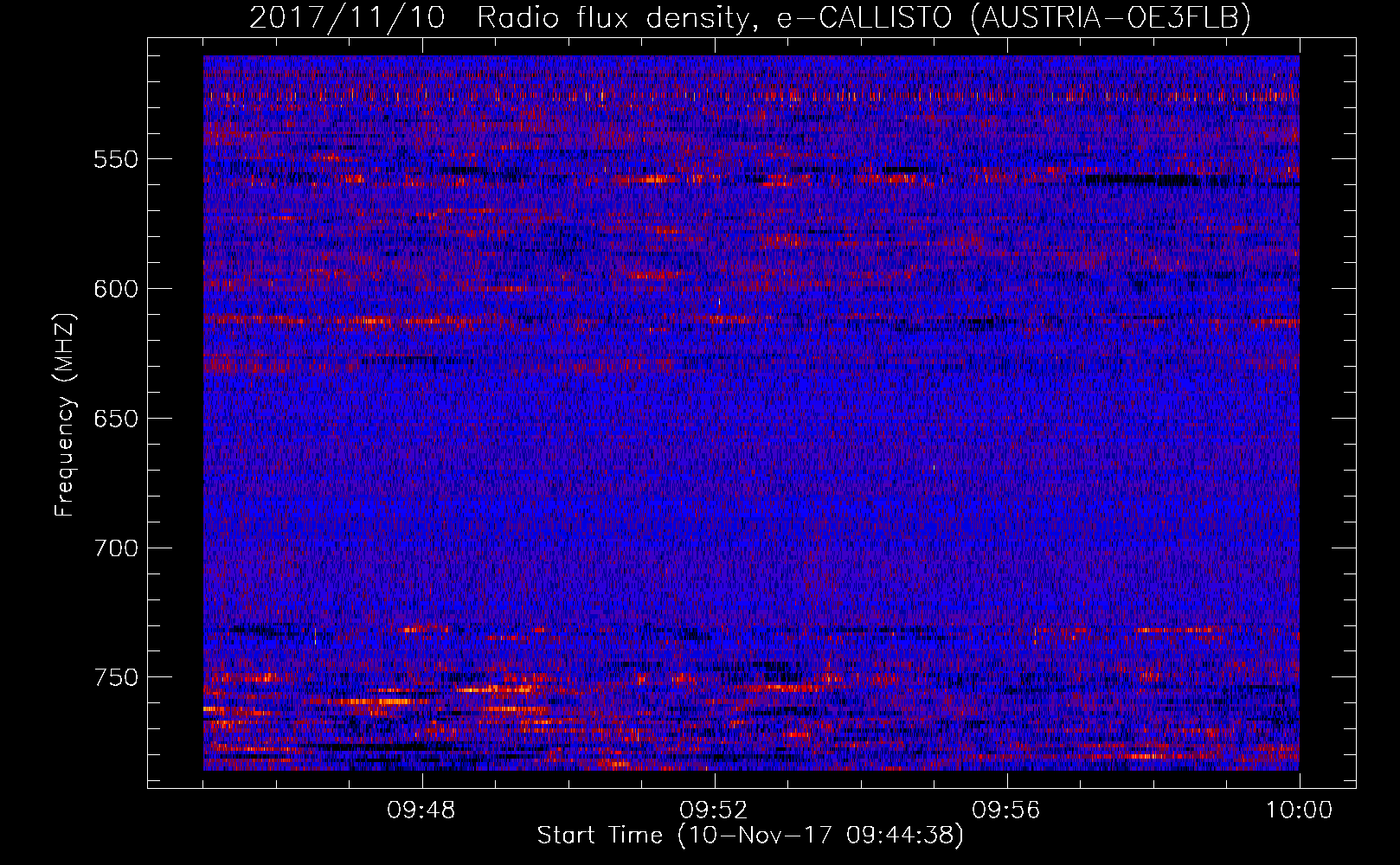Click the 'Frequency (MHZ)' axis label
The image size is (1400, 865).
pyautogui.click(x=65, y=415)
